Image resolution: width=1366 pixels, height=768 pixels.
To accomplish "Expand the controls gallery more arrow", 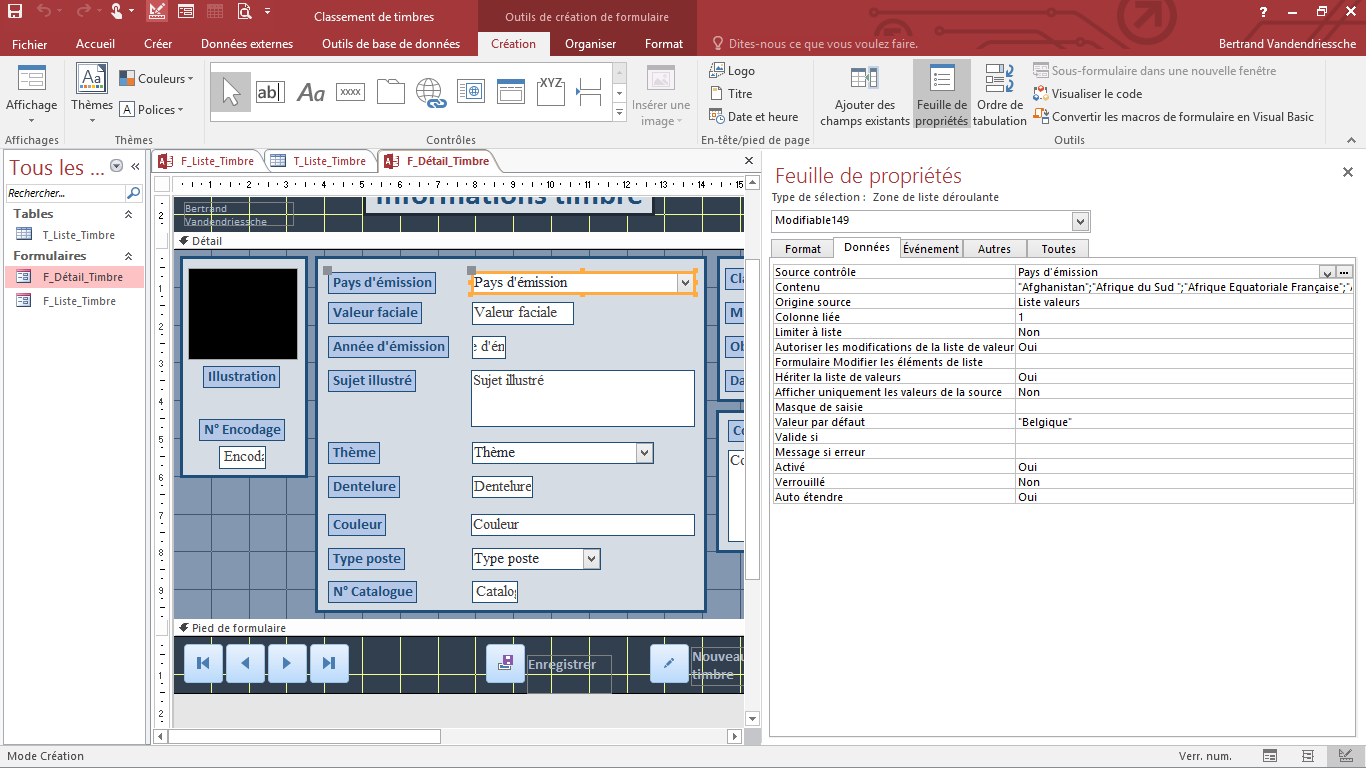I will [620, 115].
